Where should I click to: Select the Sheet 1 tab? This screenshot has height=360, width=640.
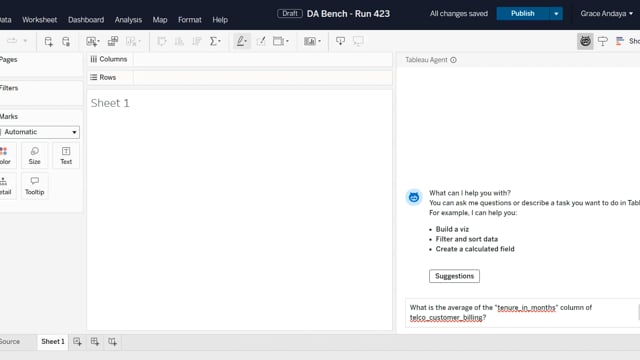(x=53, y=342)
